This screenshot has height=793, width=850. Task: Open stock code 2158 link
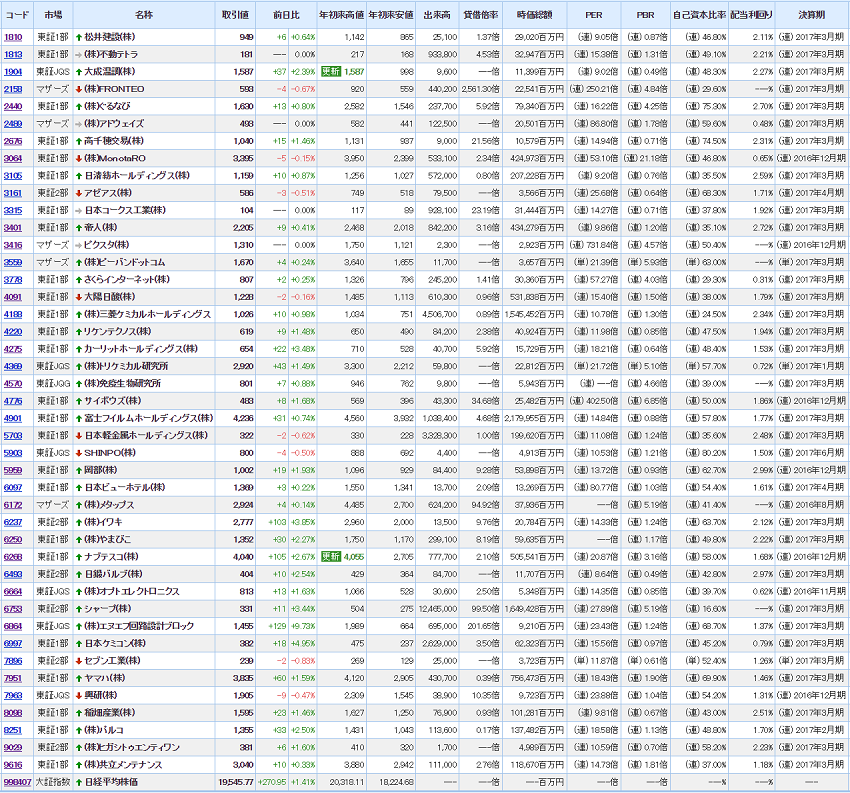click(13, 89)
